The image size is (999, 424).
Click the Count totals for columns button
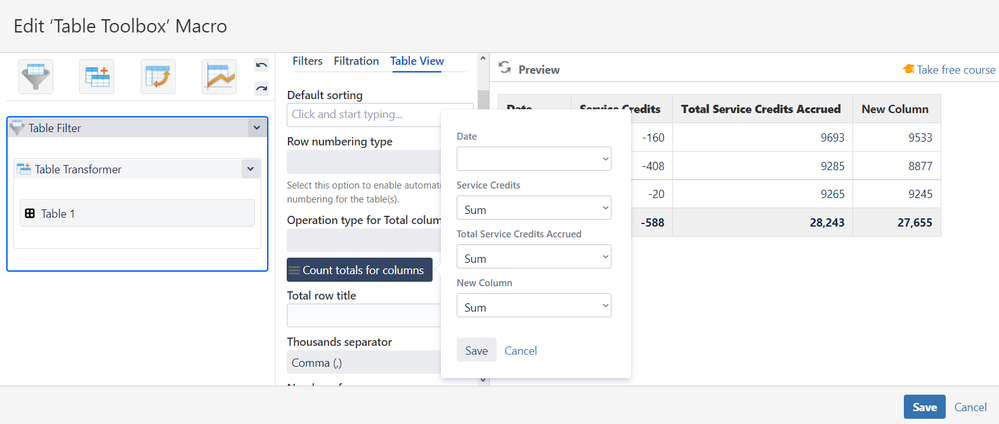(x=359, y=270)
